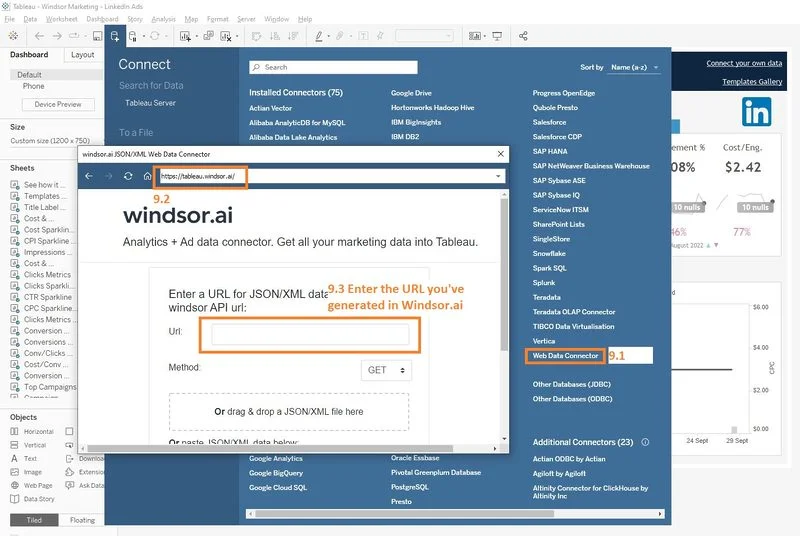
Task: Open the New Worksheet dropdown arrow
Action: click(196, 36)
